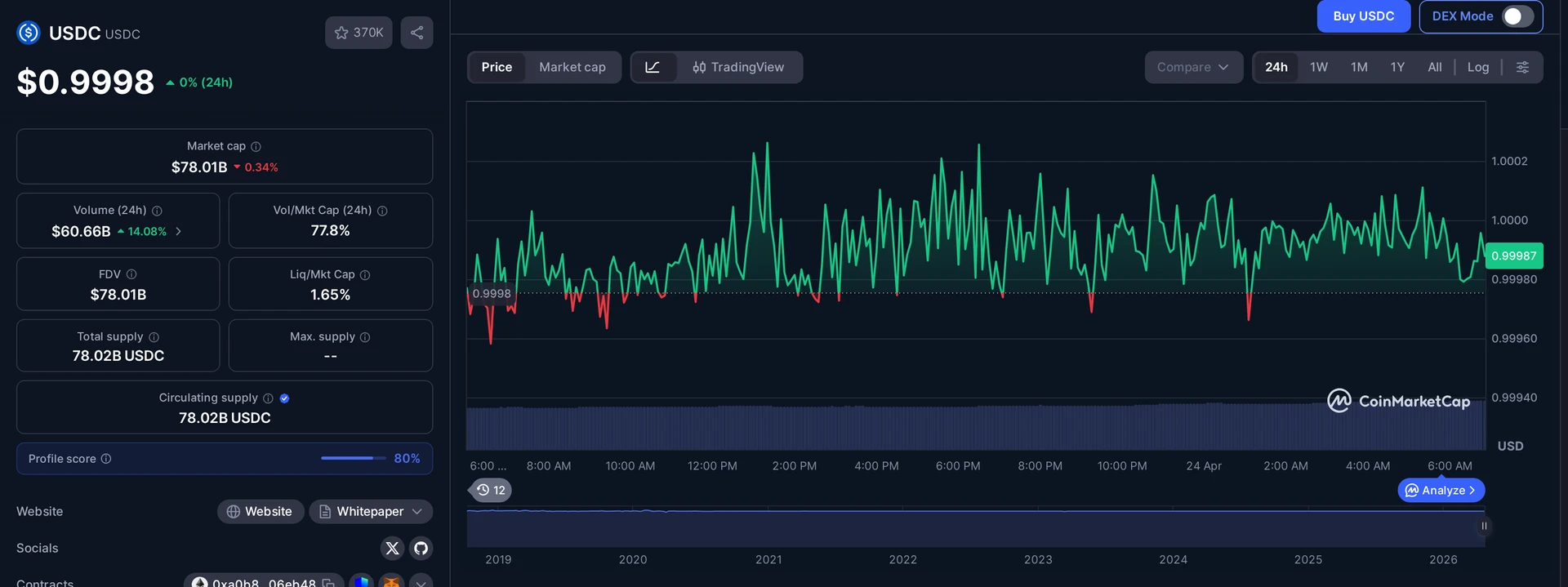Click the 80% profile score value
This screenshot has height=587, width=1568.
click(x=407, y=459)
